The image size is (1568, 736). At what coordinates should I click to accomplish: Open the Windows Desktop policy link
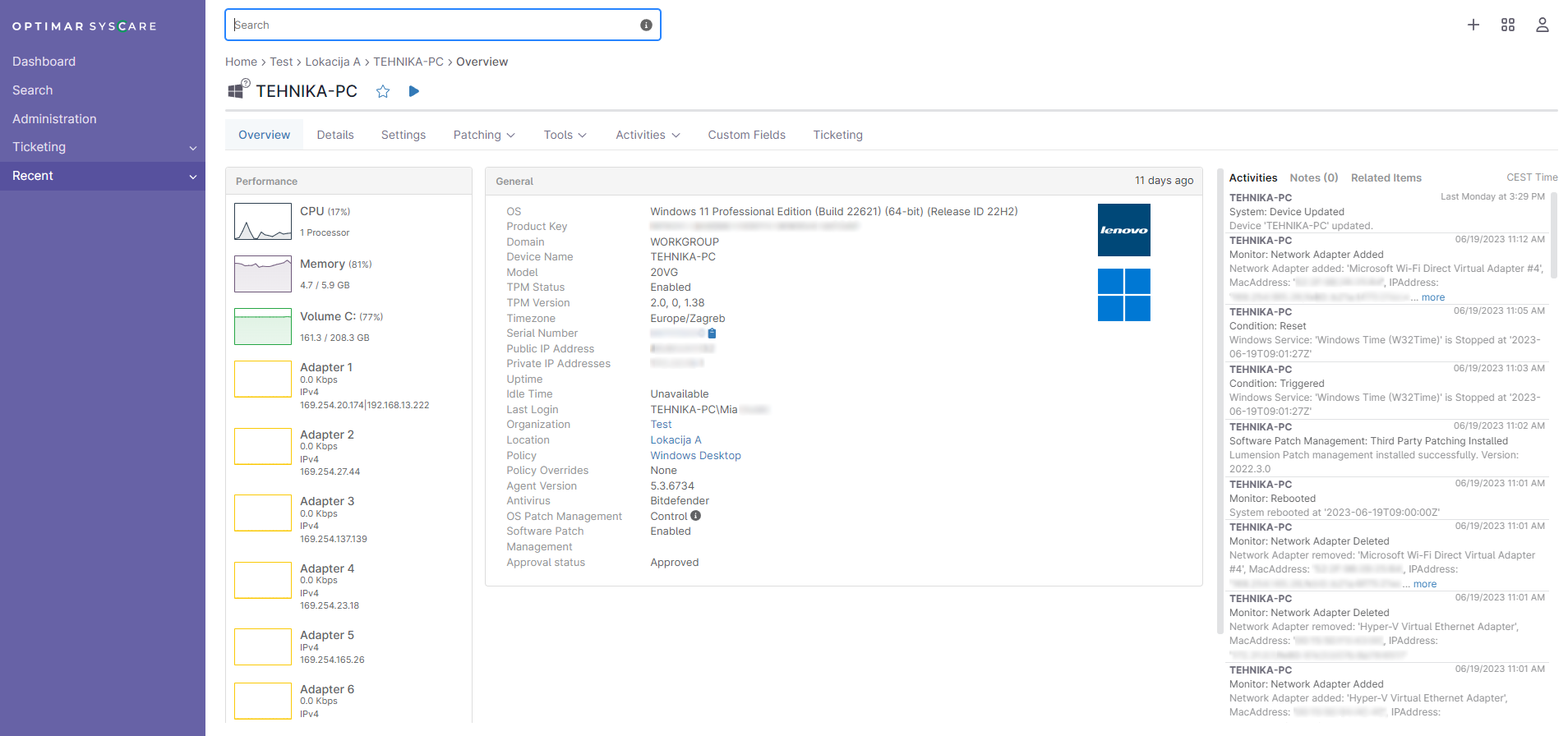695,456
